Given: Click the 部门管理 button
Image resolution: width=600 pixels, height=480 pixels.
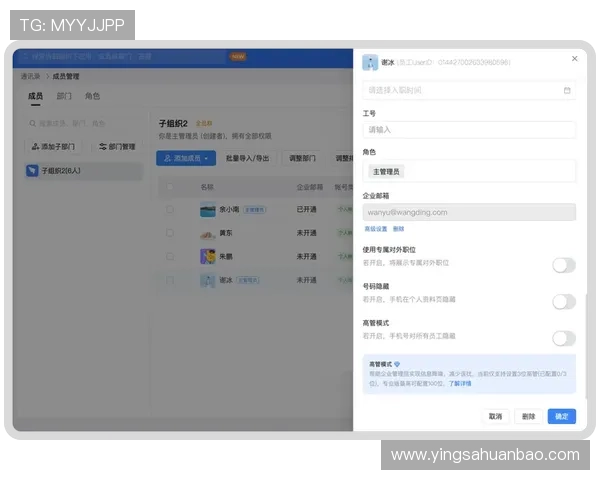Looking at the screenshot, I should point(117,147).
